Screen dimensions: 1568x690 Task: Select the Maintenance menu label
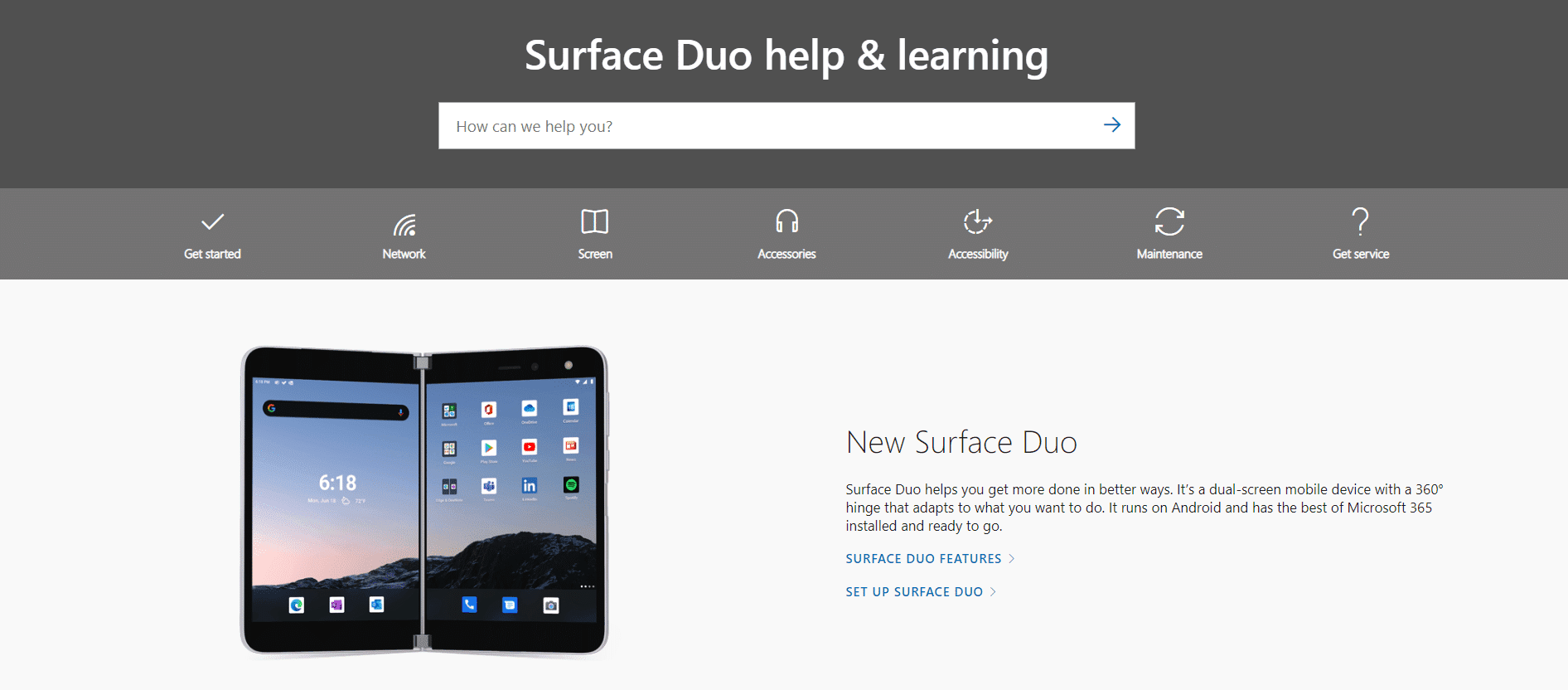click(x=1169, y=254)
